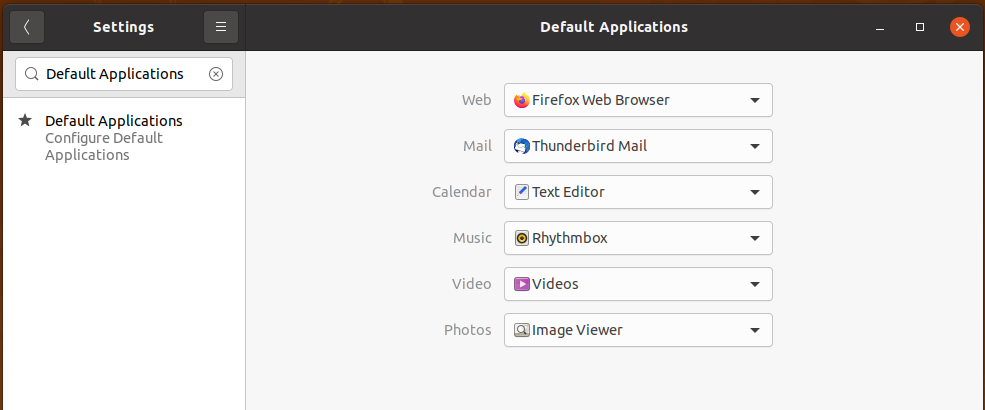This screenshot has width=985, height=410.
Task: Click the Settings title in header bar
Action: (x=124, y=27)
